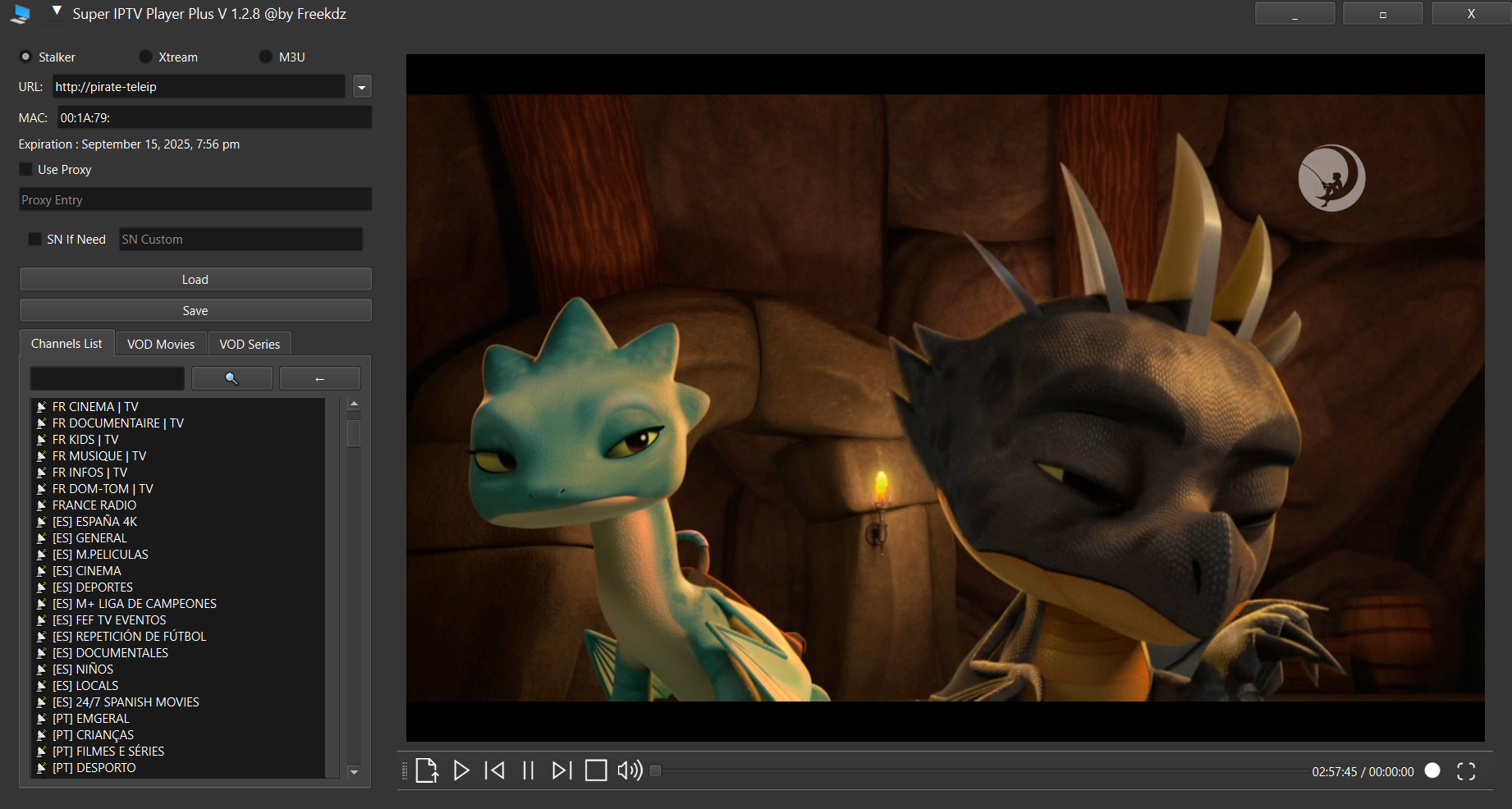Toggle the SN If Need checkbox

point(34,239)
